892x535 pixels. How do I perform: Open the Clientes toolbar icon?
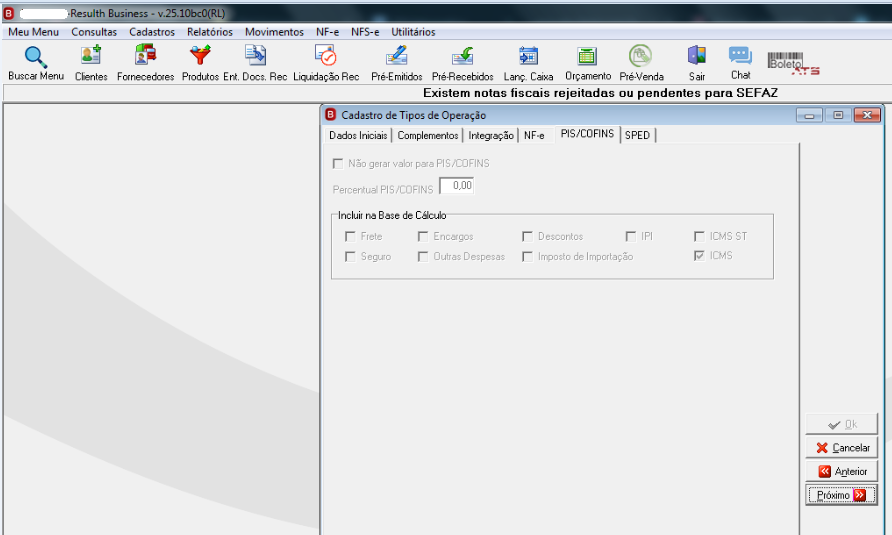[91, 56]
